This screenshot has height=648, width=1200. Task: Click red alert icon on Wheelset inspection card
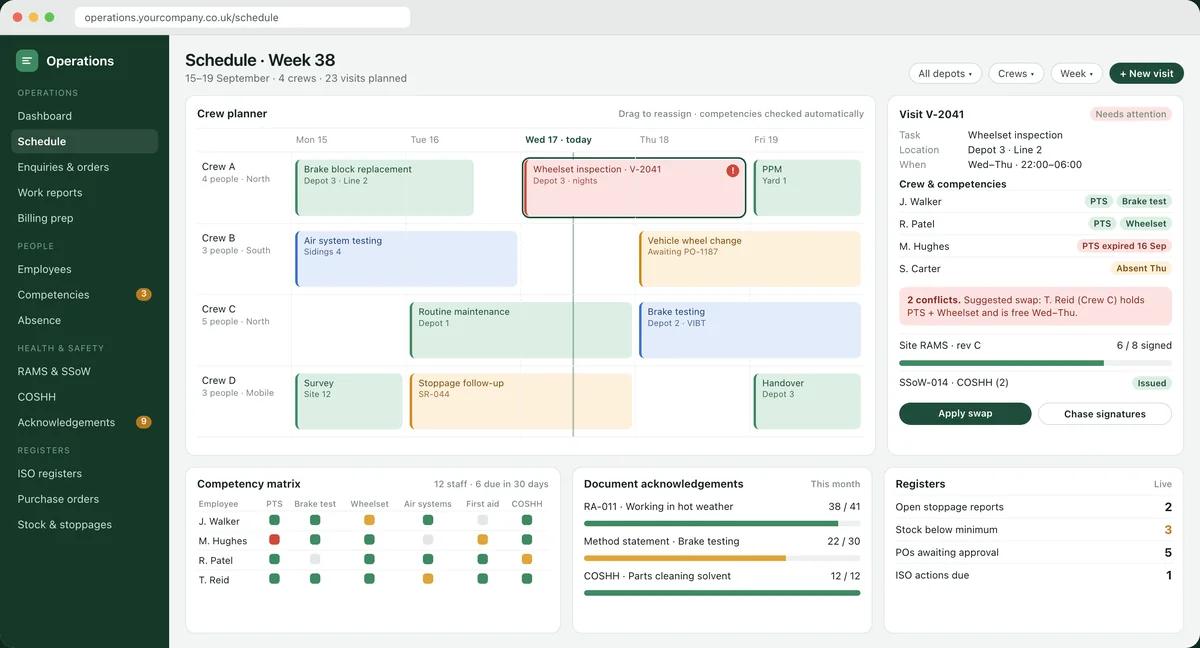point(733,171)
